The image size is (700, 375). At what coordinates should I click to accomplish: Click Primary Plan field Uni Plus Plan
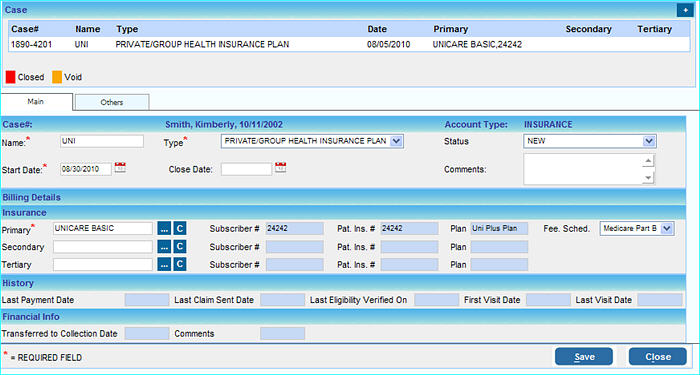(499, 229)
